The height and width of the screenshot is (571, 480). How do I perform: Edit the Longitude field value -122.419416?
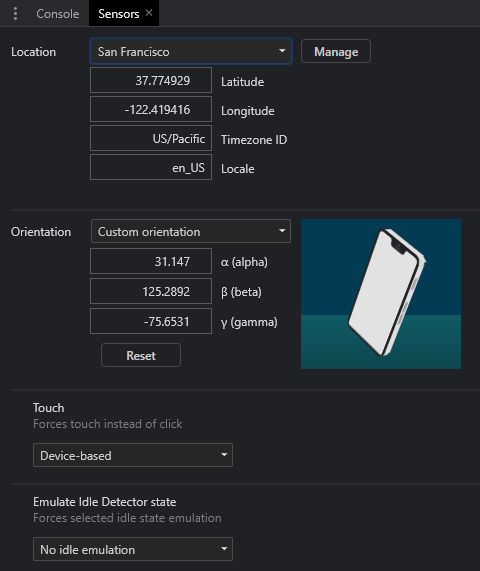[x=151, y=109]
